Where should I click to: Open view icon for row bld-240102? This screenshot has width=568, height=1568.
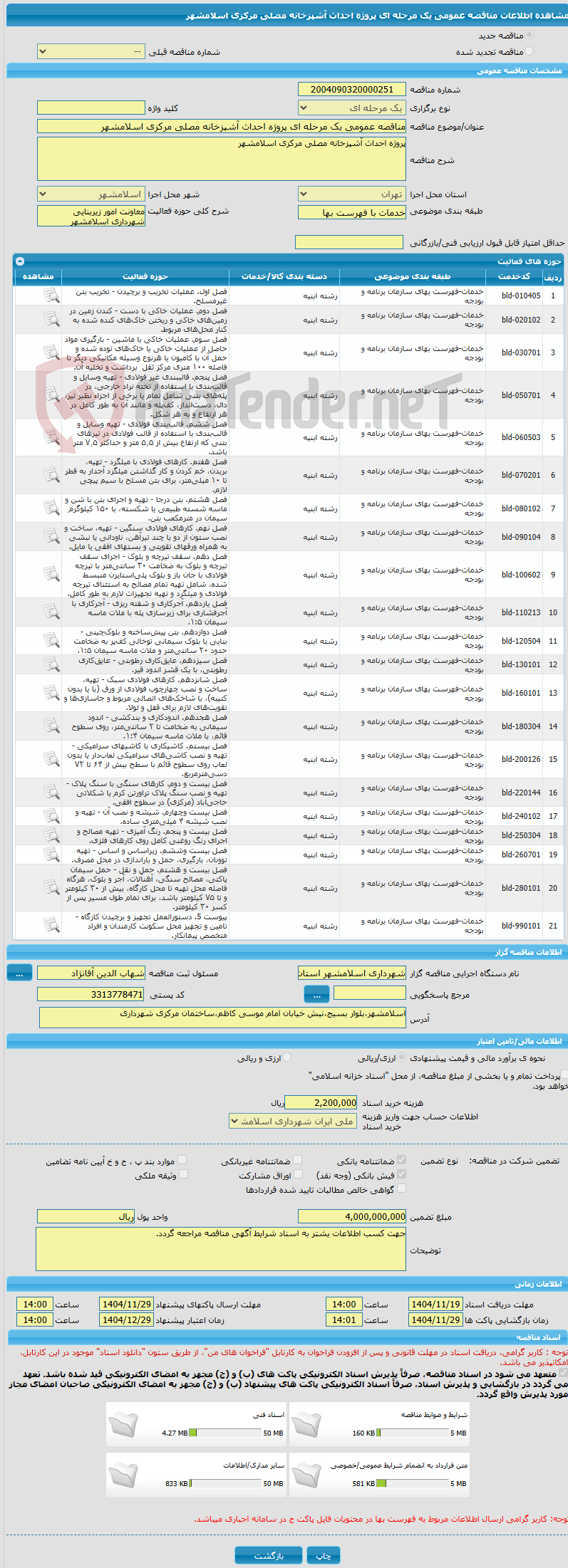point(51,816)
